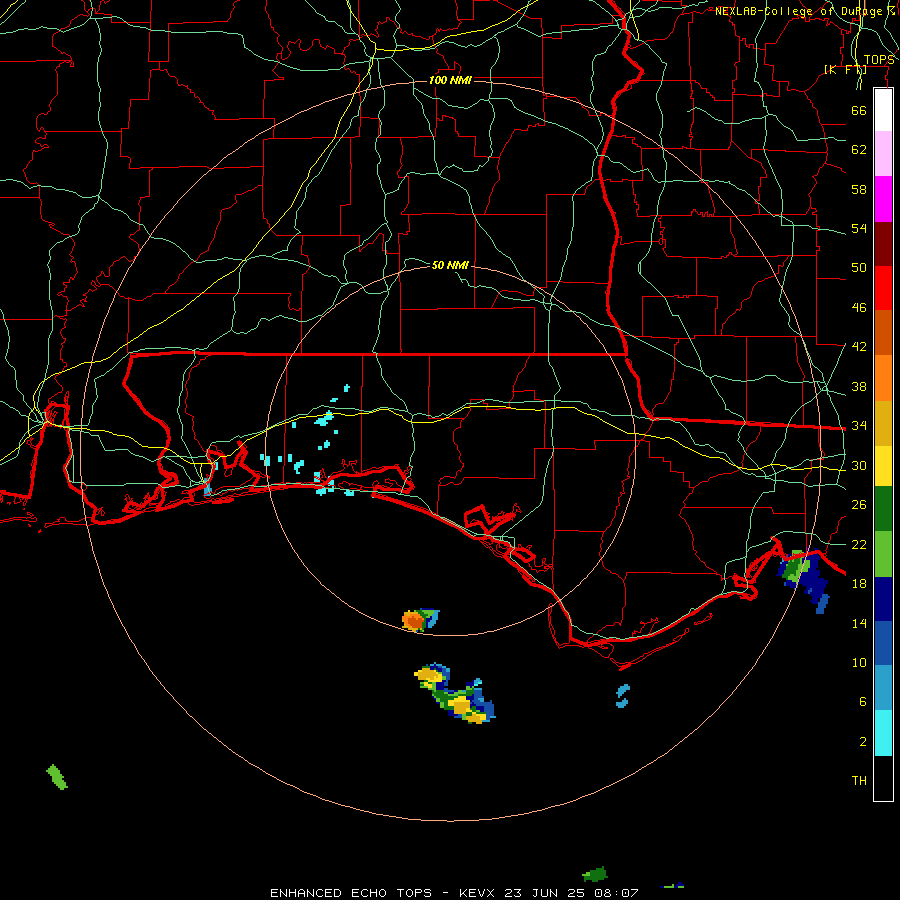Click the light green legend swatch
900x900 pixels.
pyautogui.click(x=883, y=554)
